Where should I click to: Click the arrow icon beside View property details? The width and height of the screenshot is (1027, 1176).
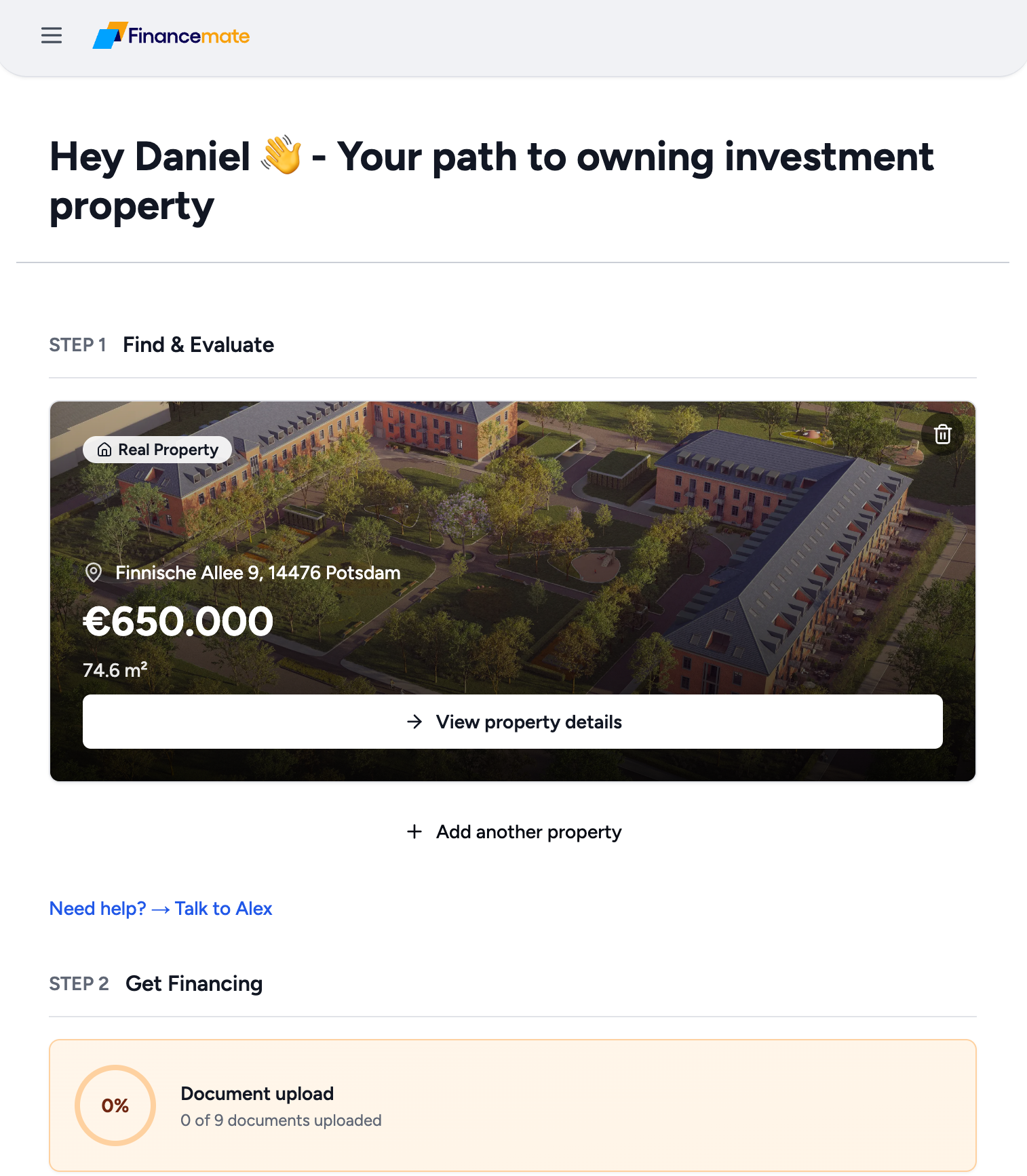[x=414, y=722]
